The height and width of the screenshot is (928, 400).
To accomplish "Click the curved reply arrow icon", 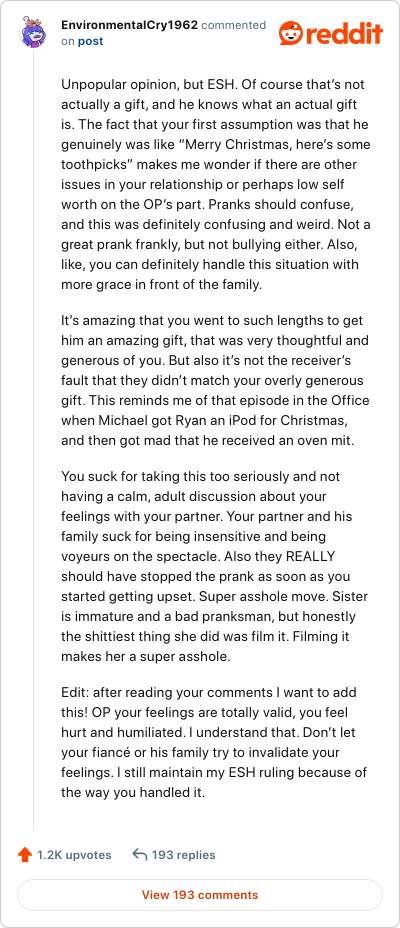I will (x=140, y=855).
